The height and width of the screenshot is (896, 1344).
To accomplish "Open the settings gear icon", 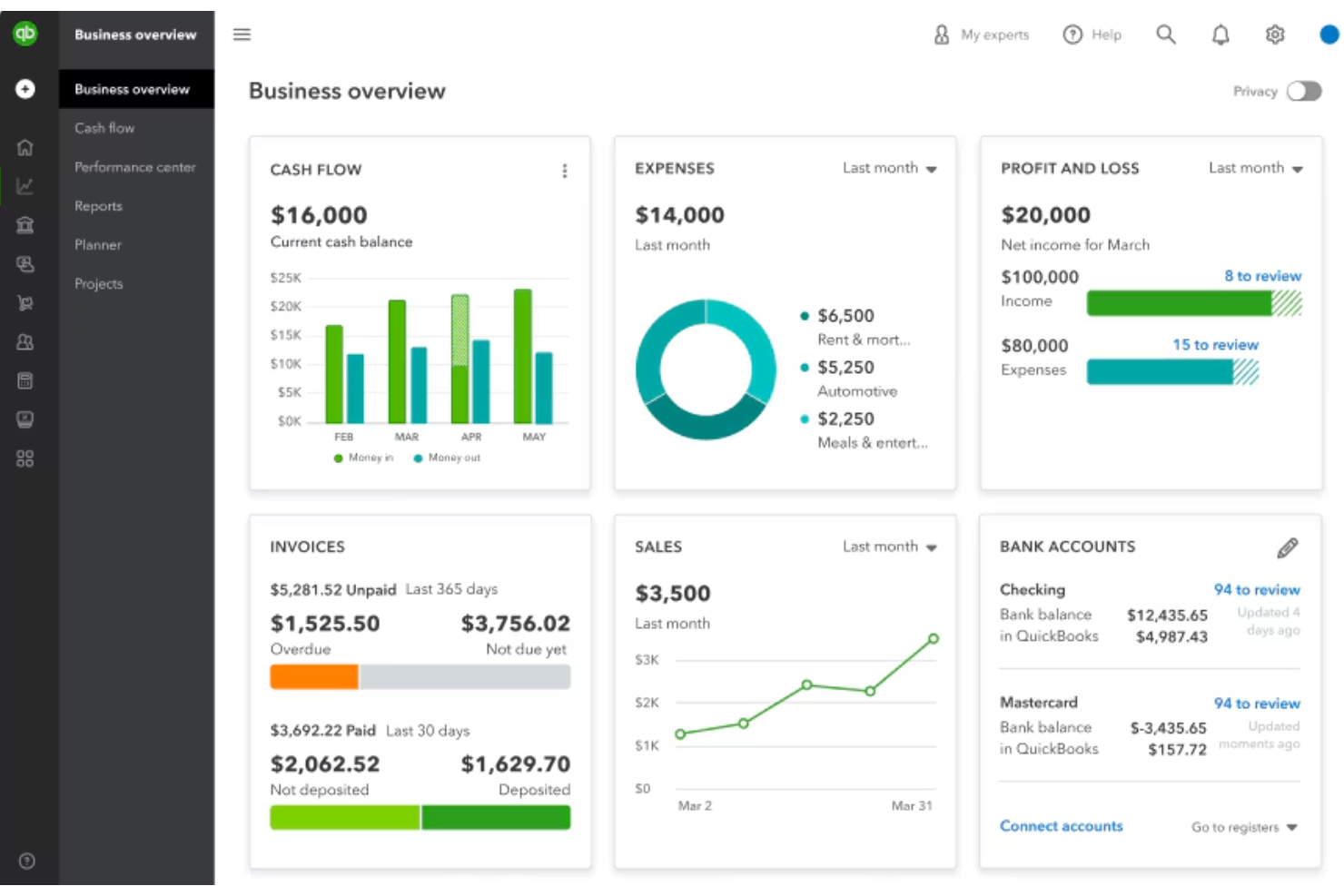I will click(x=1275, y=34).
